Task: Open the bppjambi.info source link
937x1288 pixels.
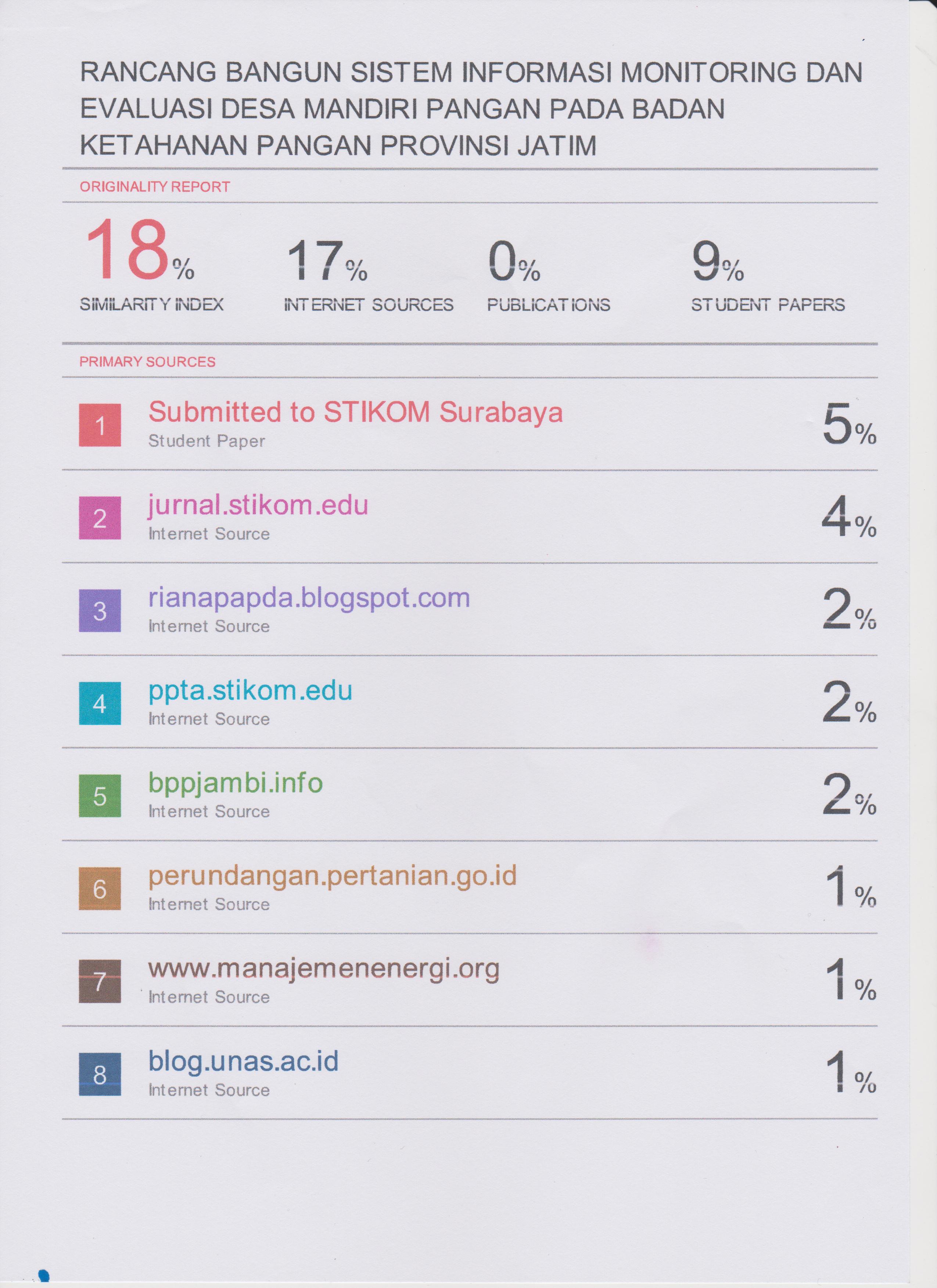Action: click(x=236, y=783)
